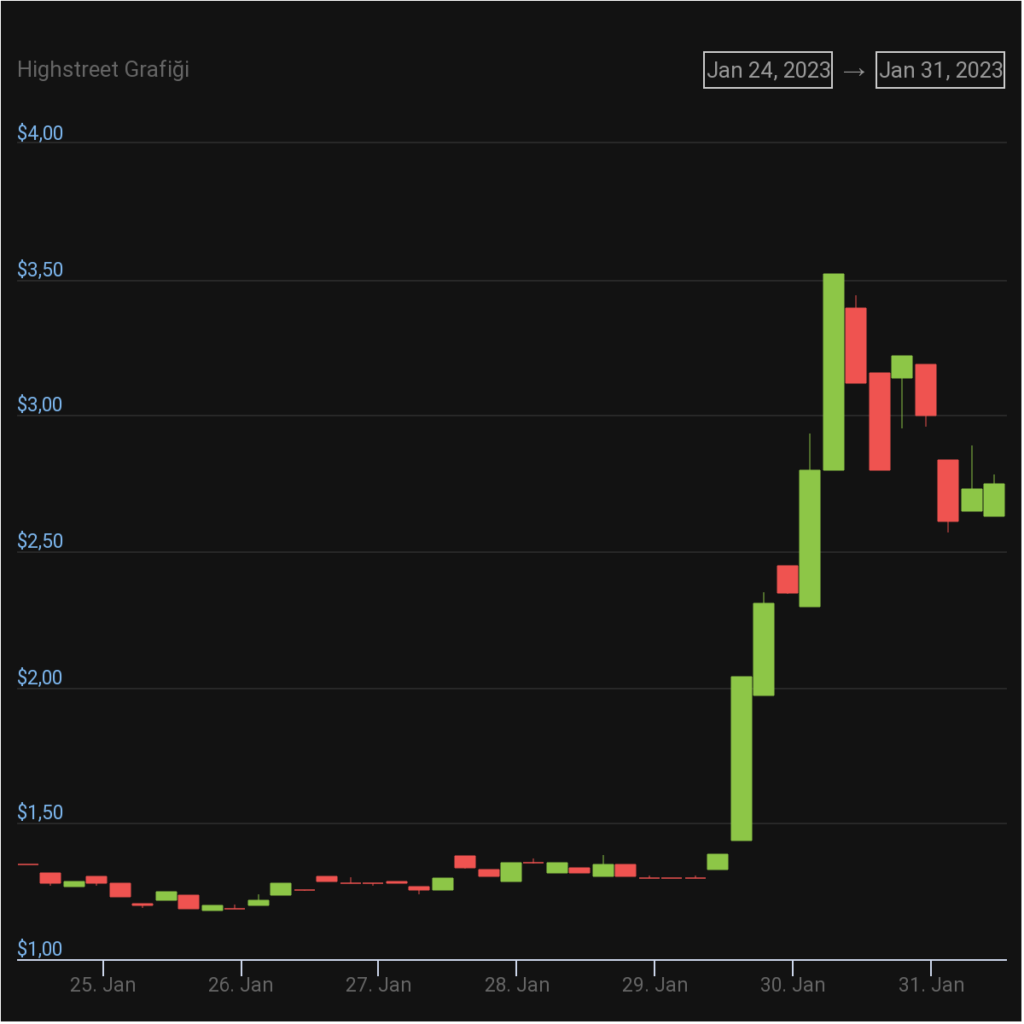Click the $4,00 y-axis price label

tap(40, 134)
